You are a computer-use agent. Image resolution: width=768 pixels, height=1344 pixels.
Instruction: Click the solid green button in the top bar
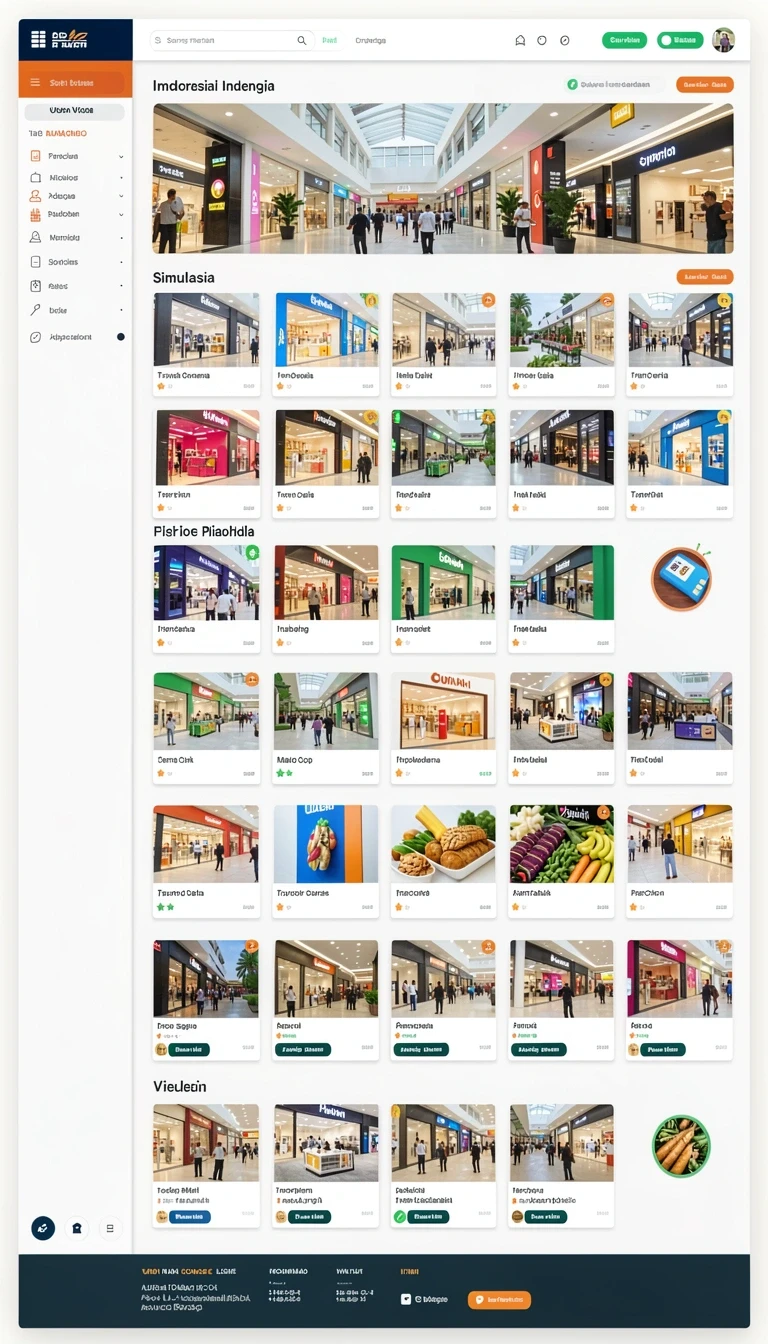(x=624, y=40)
